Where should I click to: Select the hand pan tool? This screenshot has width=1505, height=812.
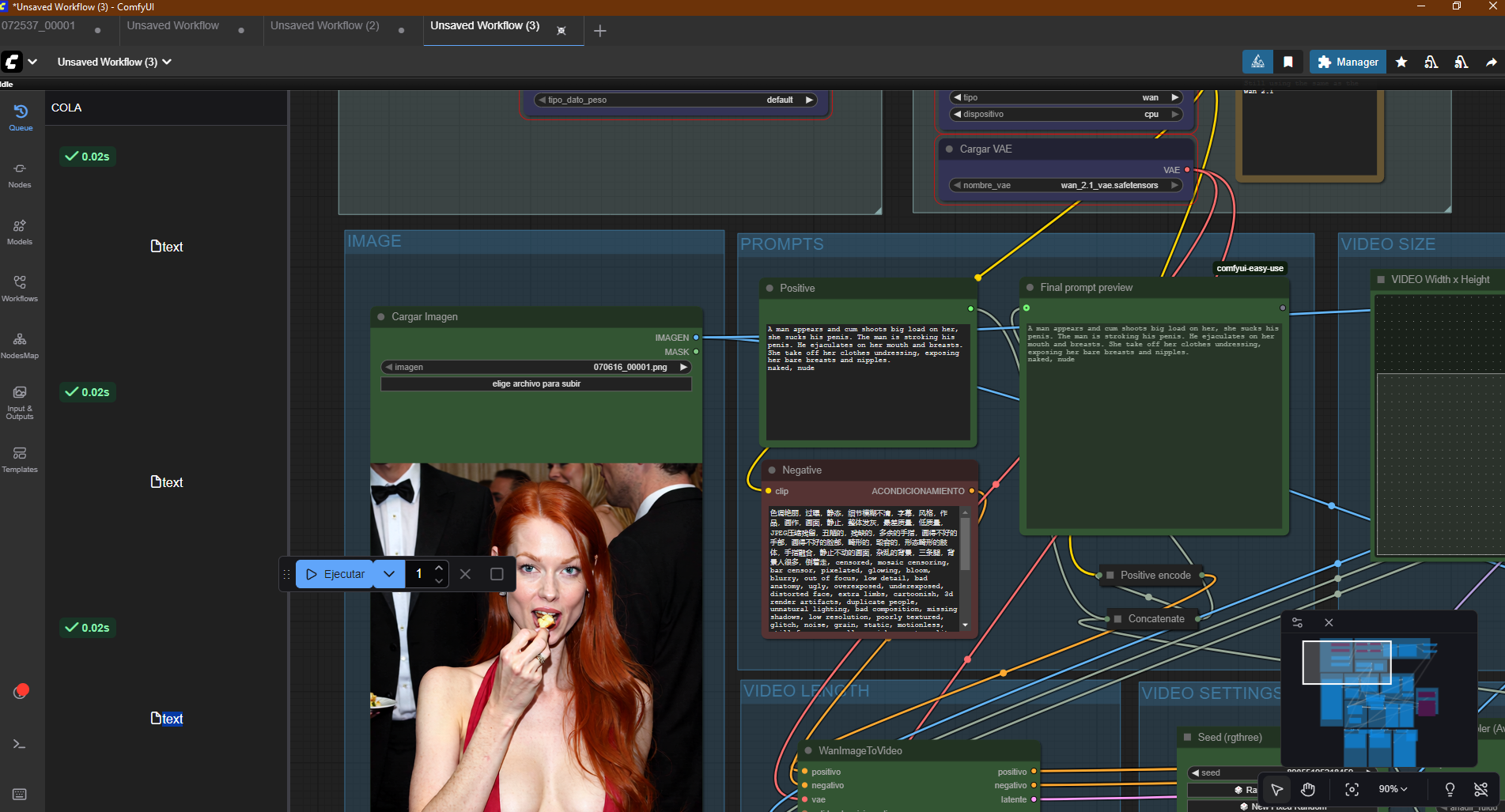pos(1308,789)
